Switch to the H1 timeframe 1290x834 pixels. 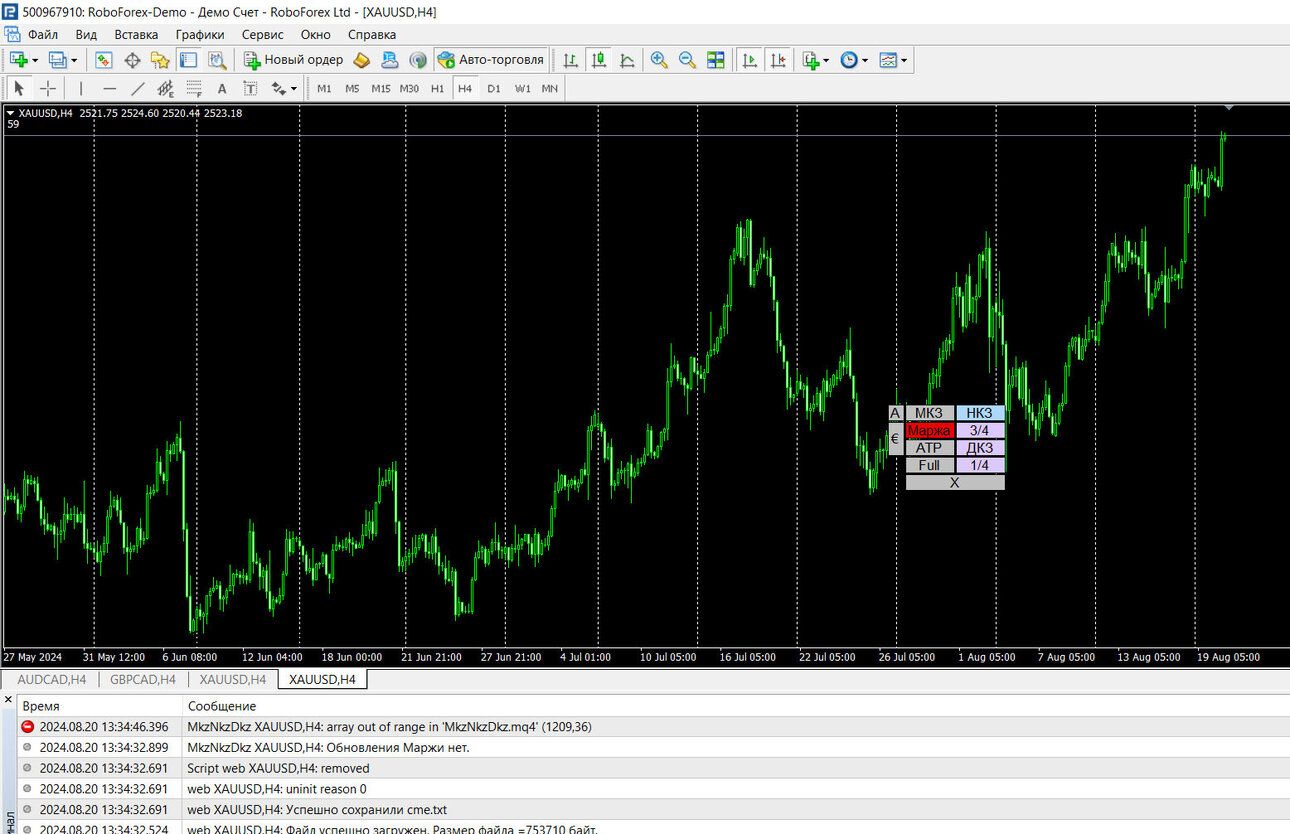[437, 88]
